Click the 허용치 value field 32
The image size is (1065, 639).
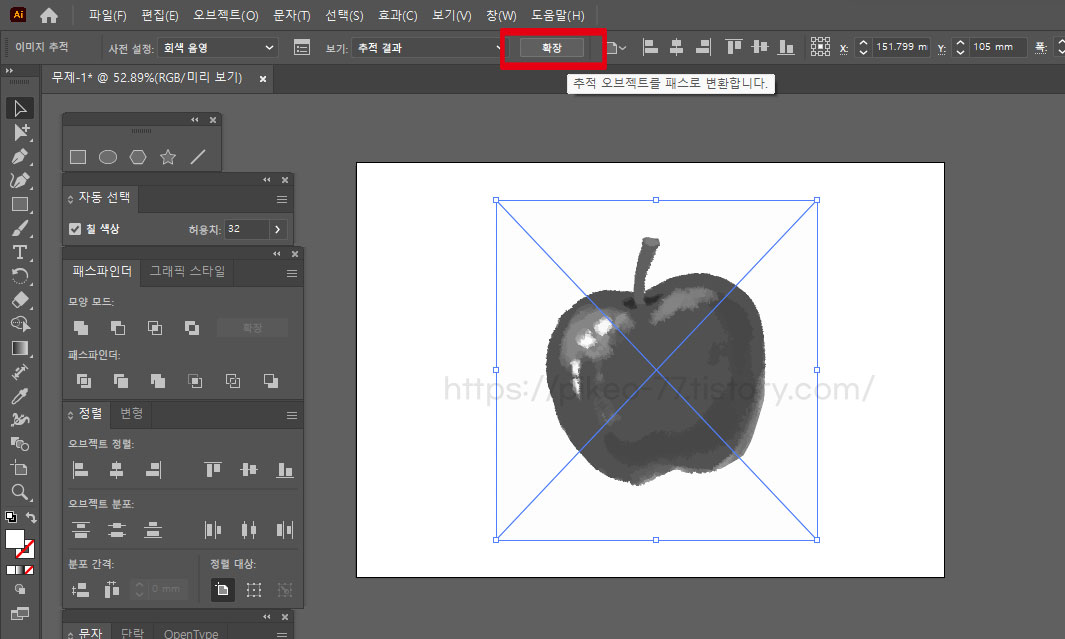[x=247, y=230]
